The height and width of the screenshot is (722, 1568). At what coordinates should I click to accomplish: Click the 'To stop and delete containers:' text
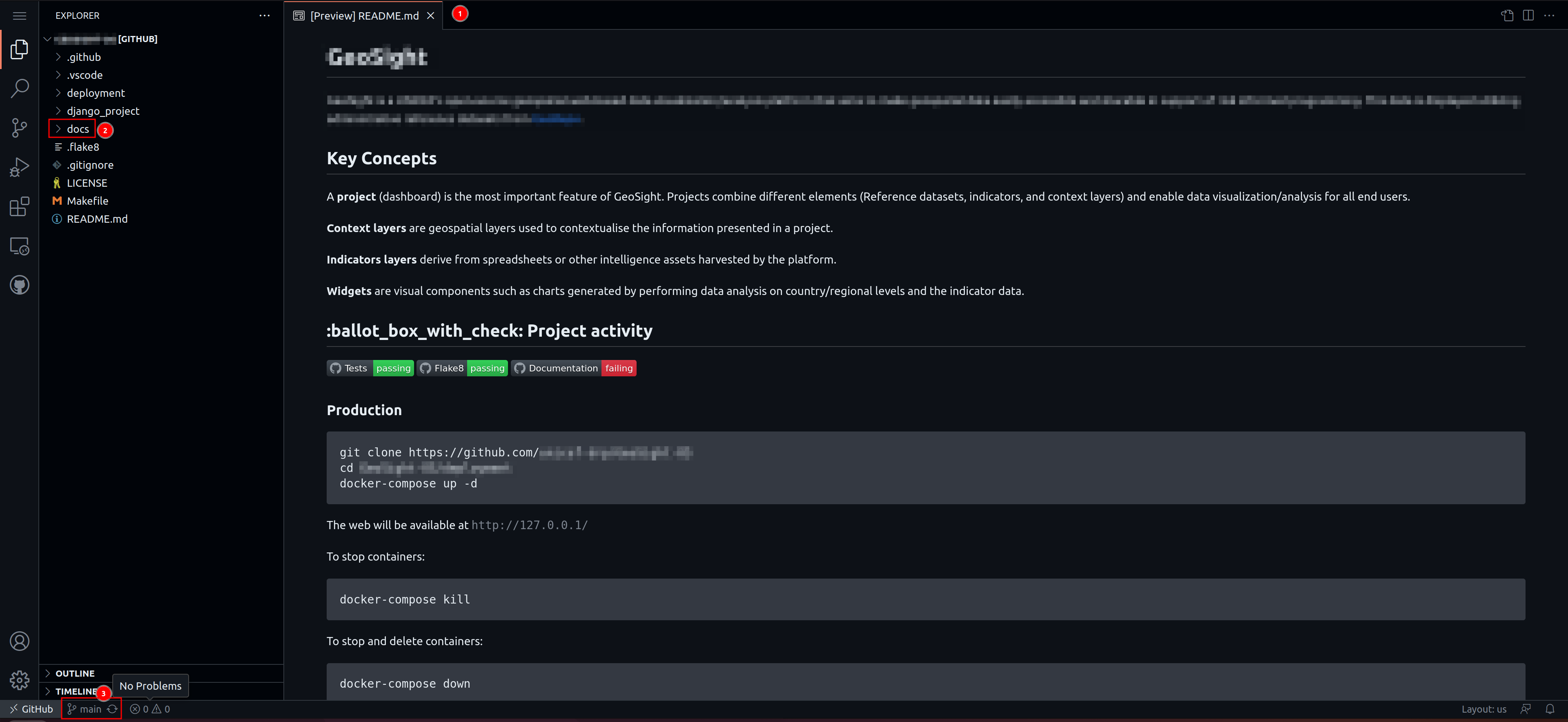(x=405, y=641)
